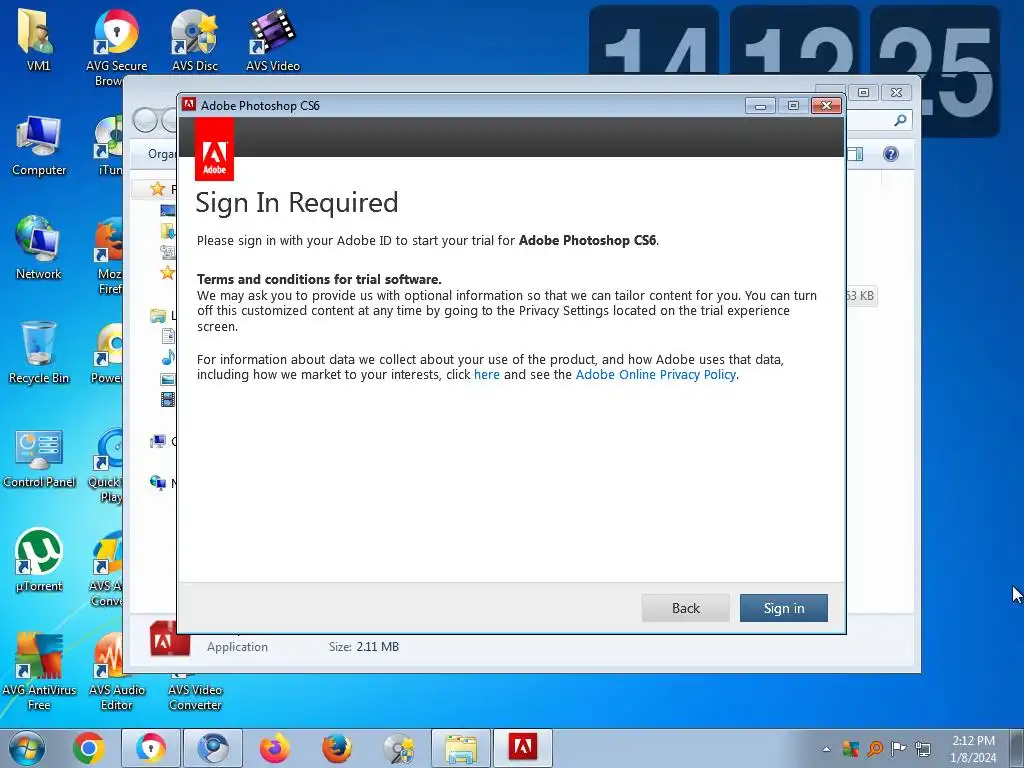Switch to Windows Explorer taskbar window
The image size is (1024, 768).
pos(460,748)
